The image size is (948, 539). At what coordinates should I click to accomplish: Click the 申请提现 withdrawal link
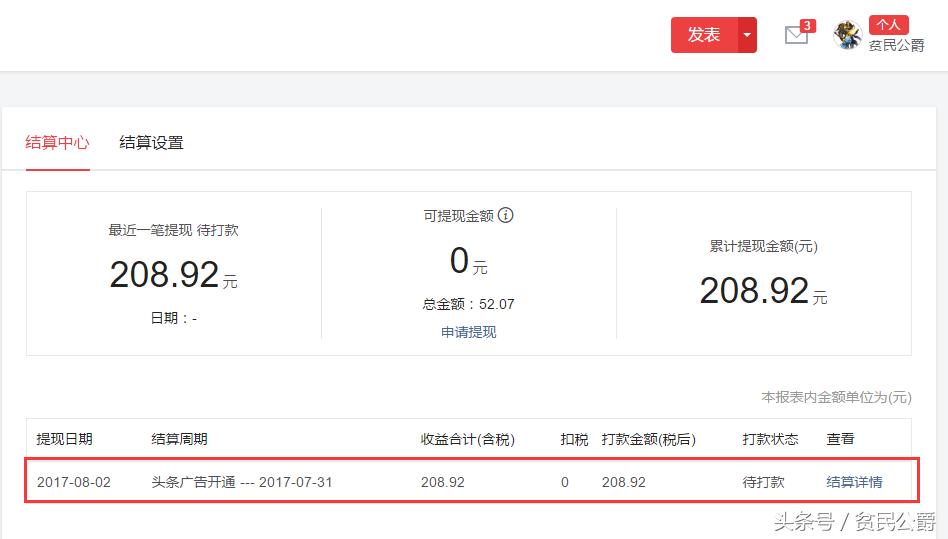click(469, 332)
